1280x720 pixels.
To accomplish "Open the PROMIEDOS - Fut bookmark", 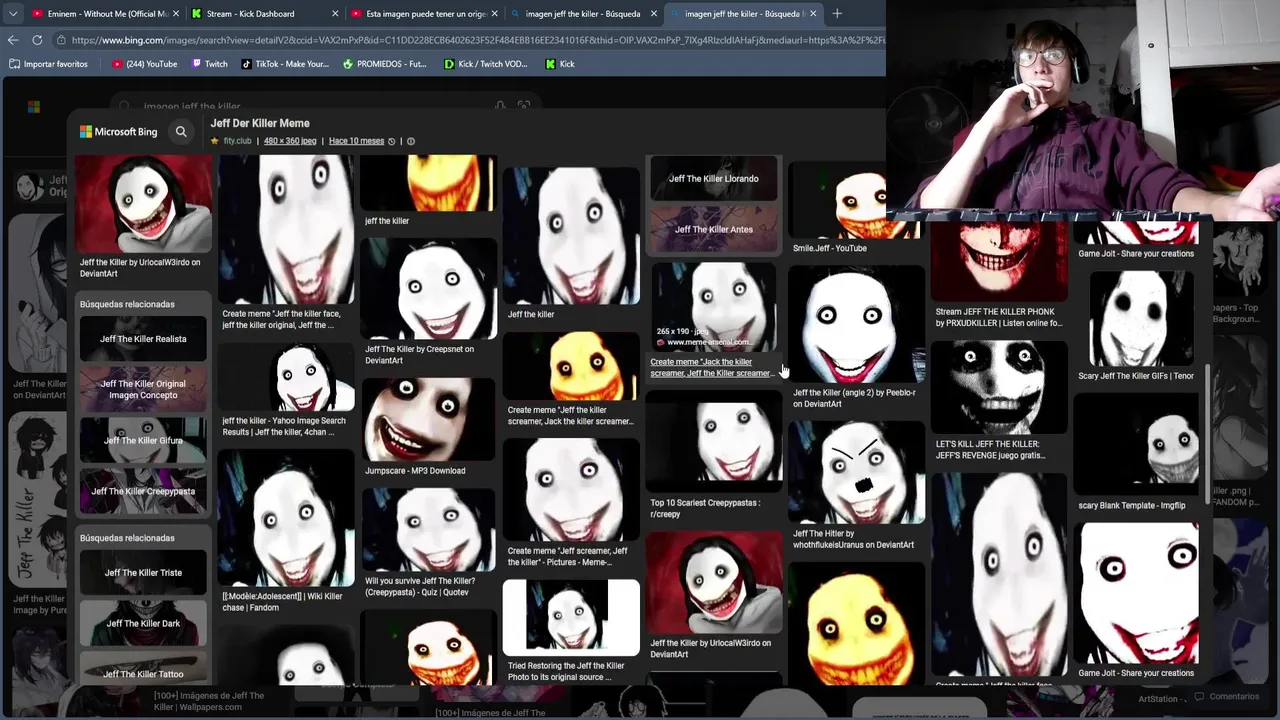I will 384,64.
